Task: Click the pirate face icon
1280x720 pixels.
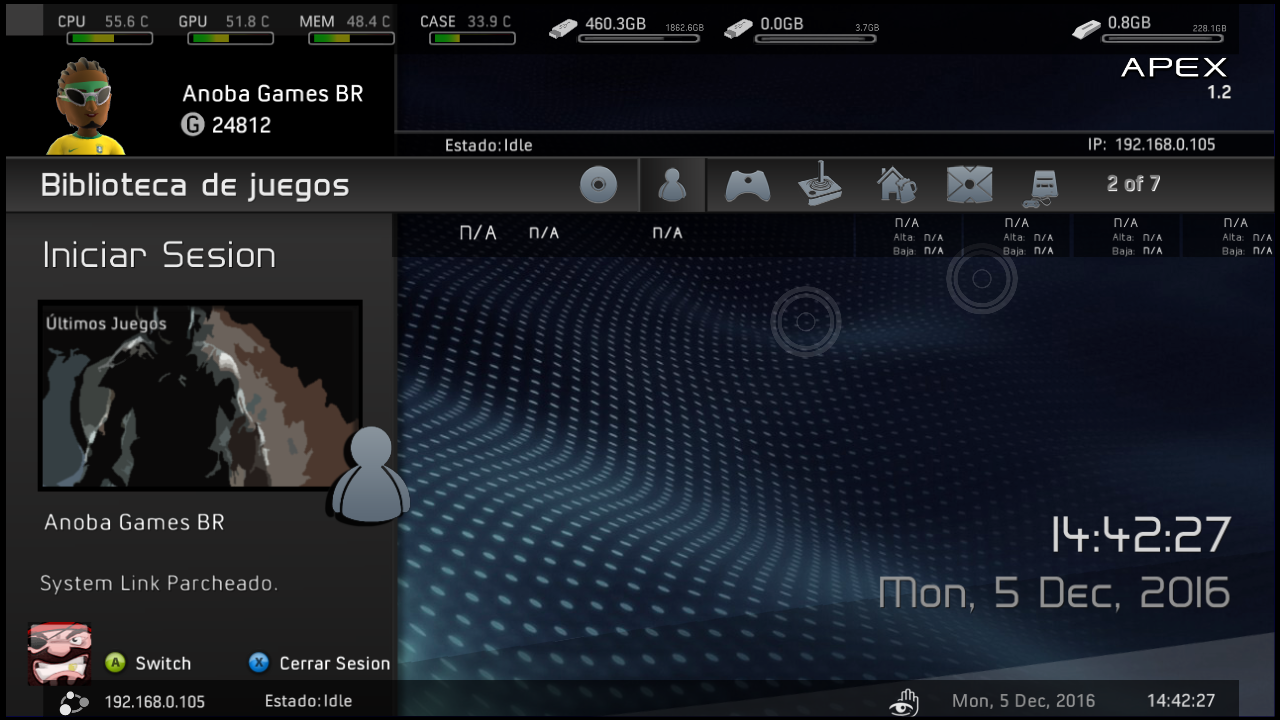Action: point(59,653)
